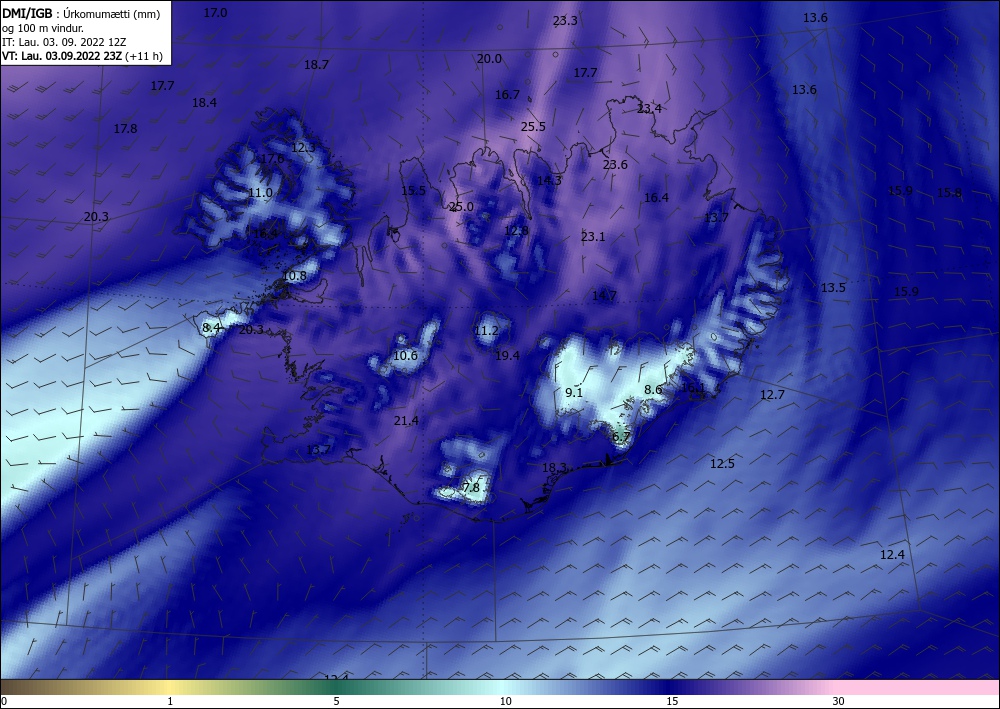The image size is (1000, 709).
Task: Select the 12.5 value south of Iceland
Action: 723,464
